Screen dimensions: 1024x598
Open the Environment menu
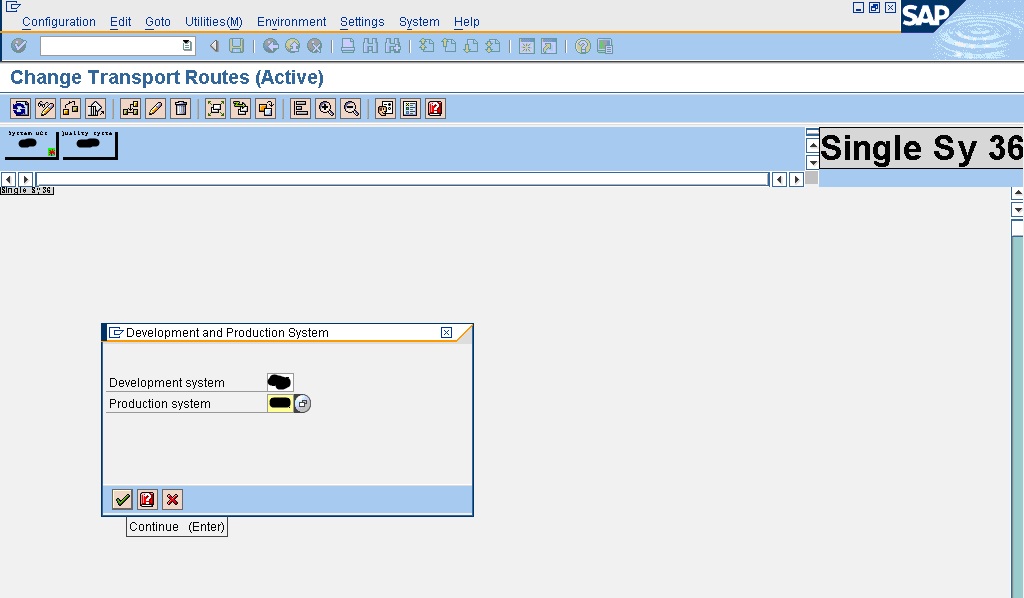click(x=291, y=22)
